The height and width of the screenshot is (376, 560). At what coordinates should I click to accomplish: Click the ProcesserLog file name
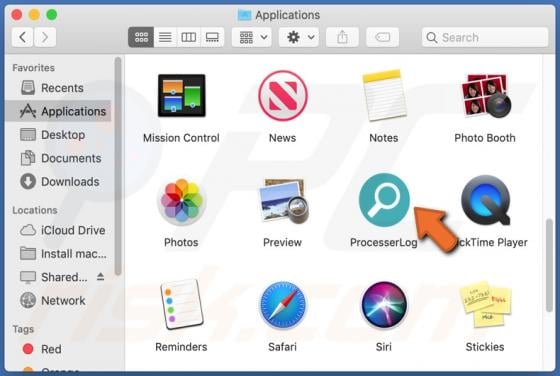384,243
